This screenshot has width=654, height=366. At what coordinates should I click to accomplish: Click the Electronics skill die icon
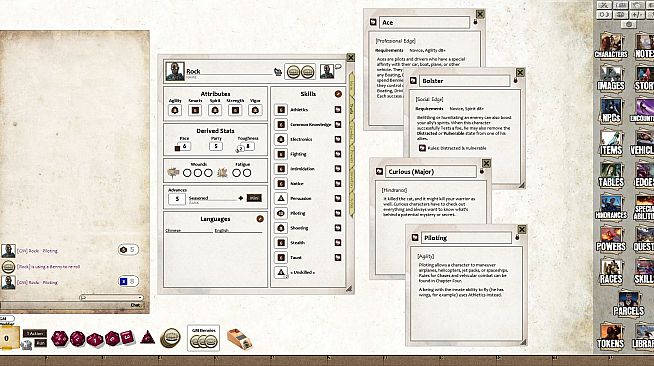pyautogui.click(x=281, y=139)
